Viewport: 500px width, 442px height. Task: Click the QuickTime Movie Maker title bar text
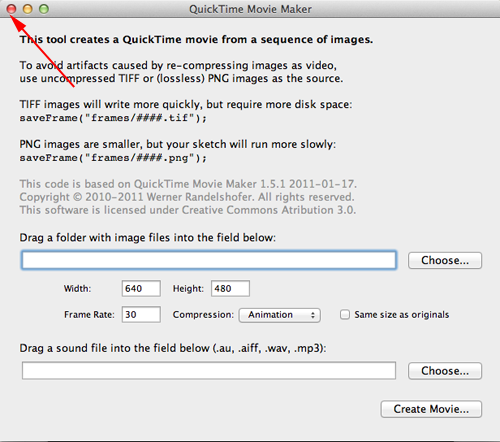coord(250,9)
